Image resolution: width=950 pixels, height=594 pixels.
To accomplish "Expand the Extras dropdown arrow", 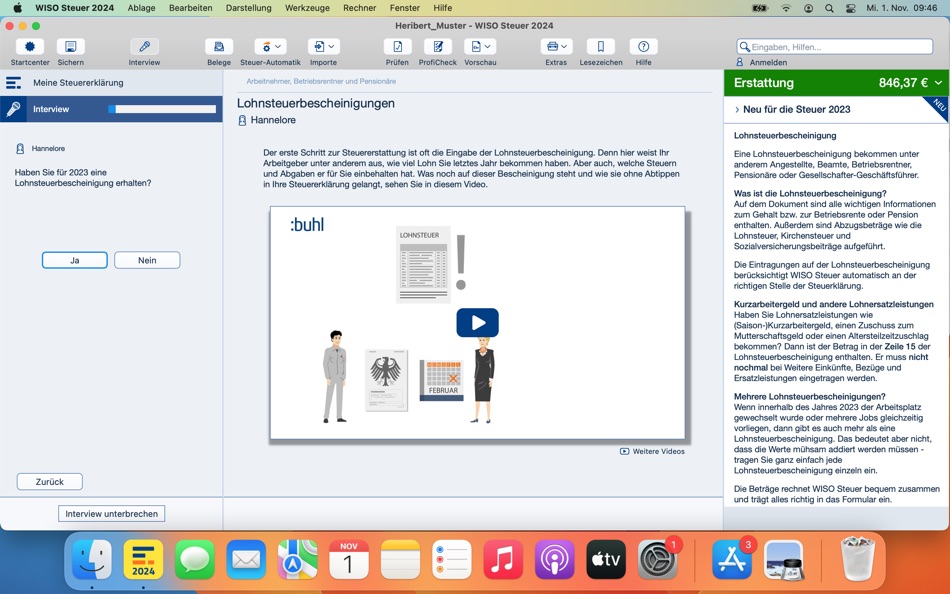I will tap(564, 47).
